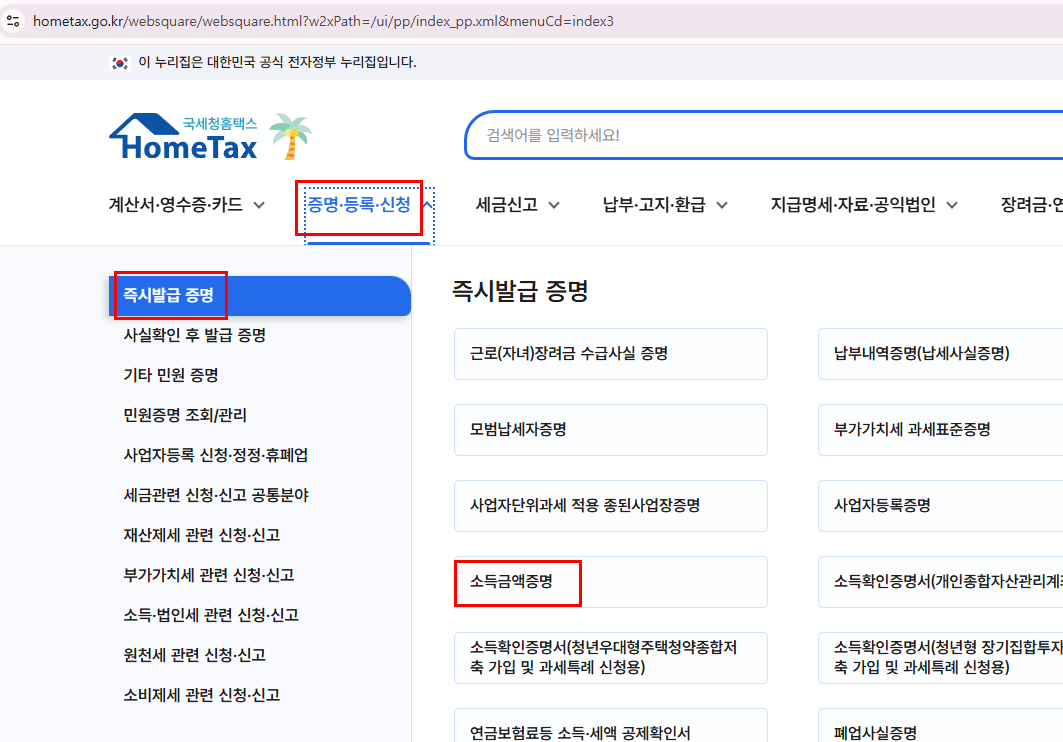This screenshot has width=1063, height=742.
Task: Select 기타 민원 증명 in sidebar
Action: [x=171, y=375]
